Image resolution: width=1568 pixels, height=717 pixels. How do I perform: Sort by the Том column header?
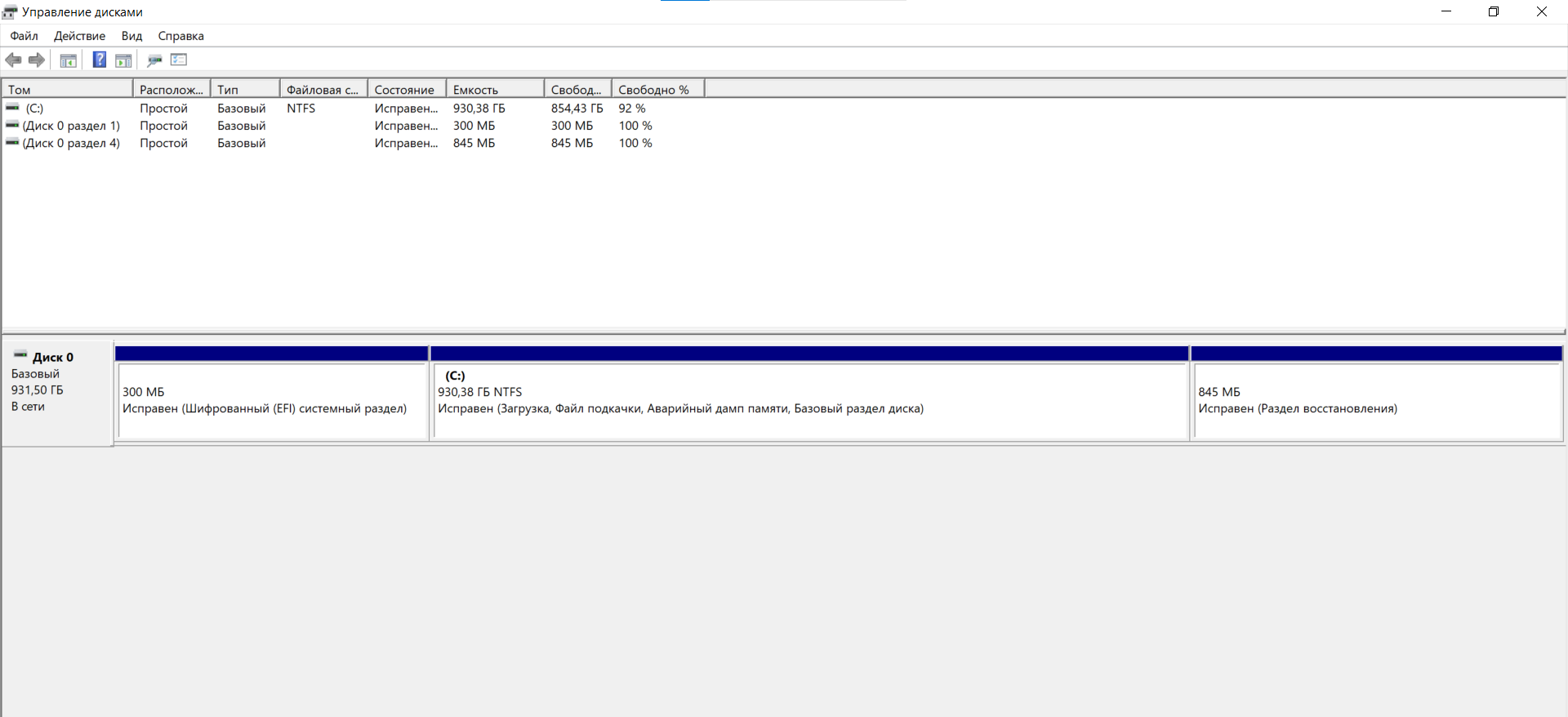(67, 90)
